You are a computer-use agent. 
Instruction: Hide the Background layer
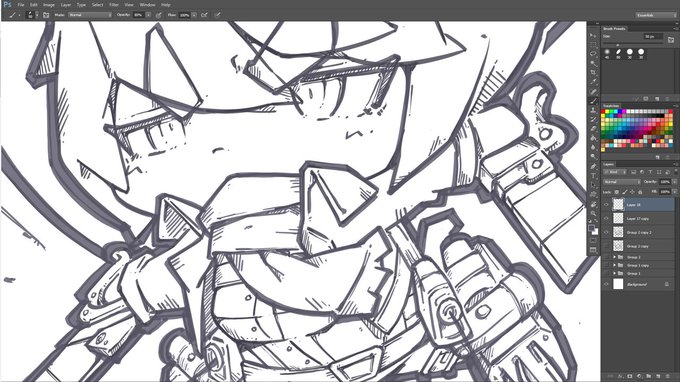[606, 284]
